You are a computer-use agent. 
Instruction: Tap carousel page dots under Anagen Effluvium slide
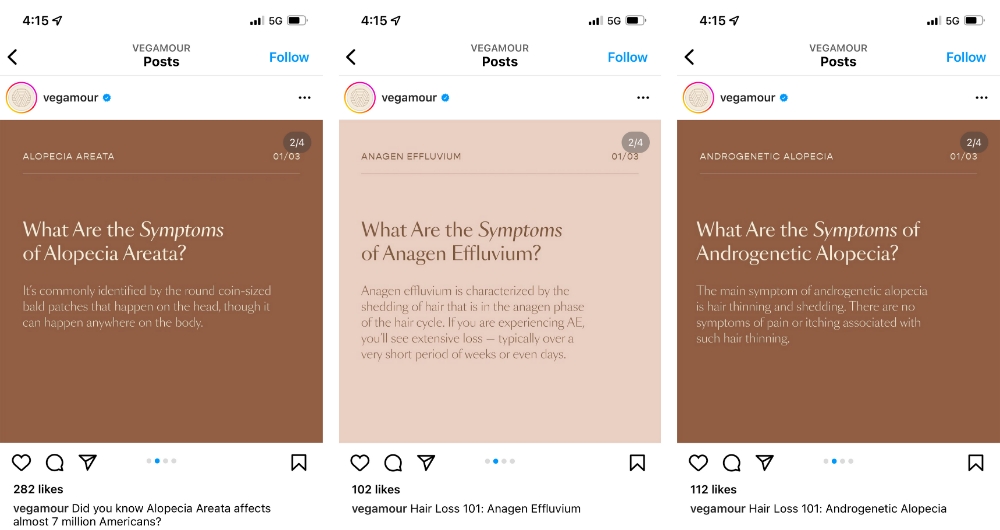(500, 460)
